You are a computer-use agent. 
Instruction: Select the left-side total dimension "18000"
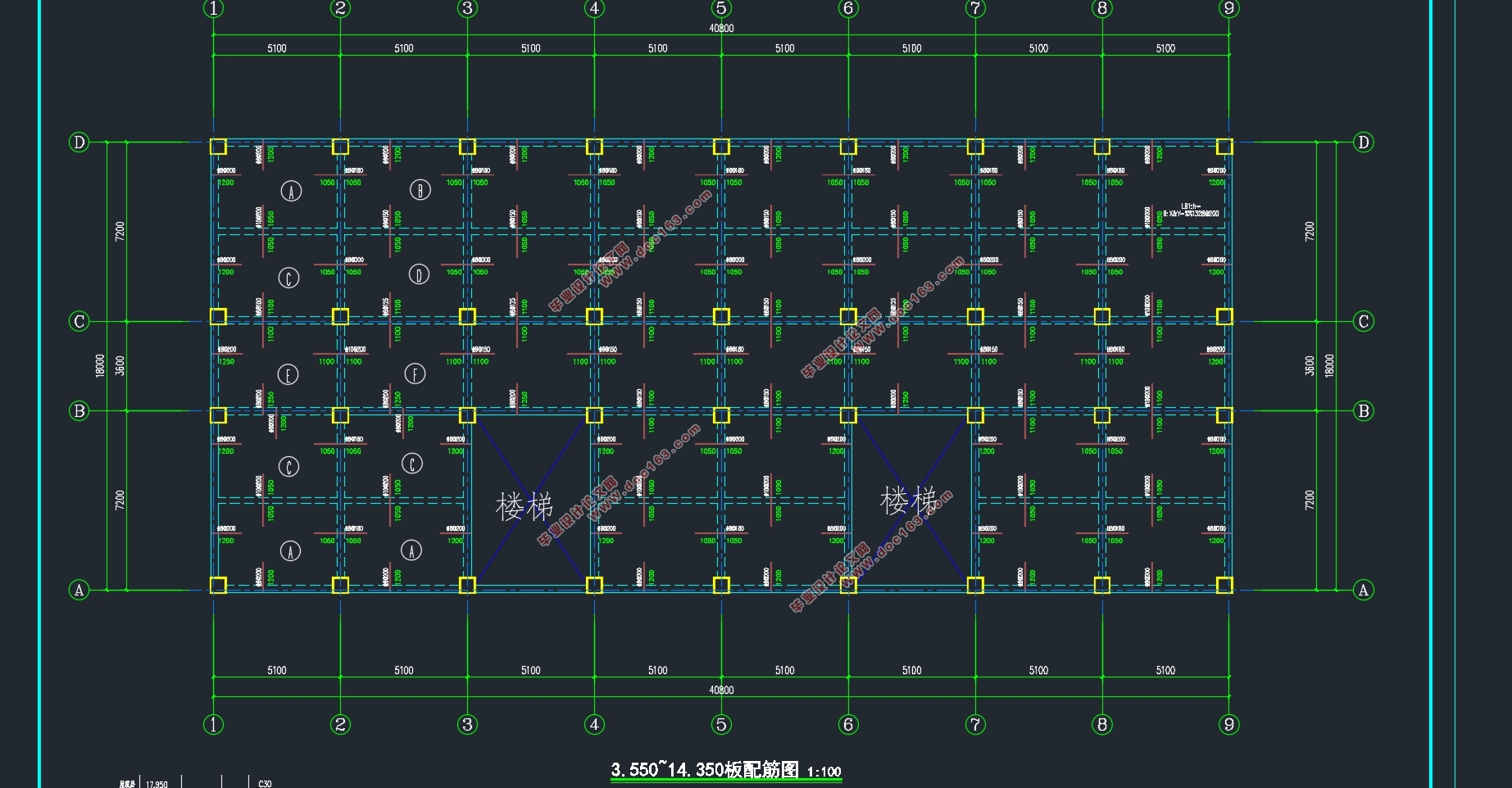[100, 365]
